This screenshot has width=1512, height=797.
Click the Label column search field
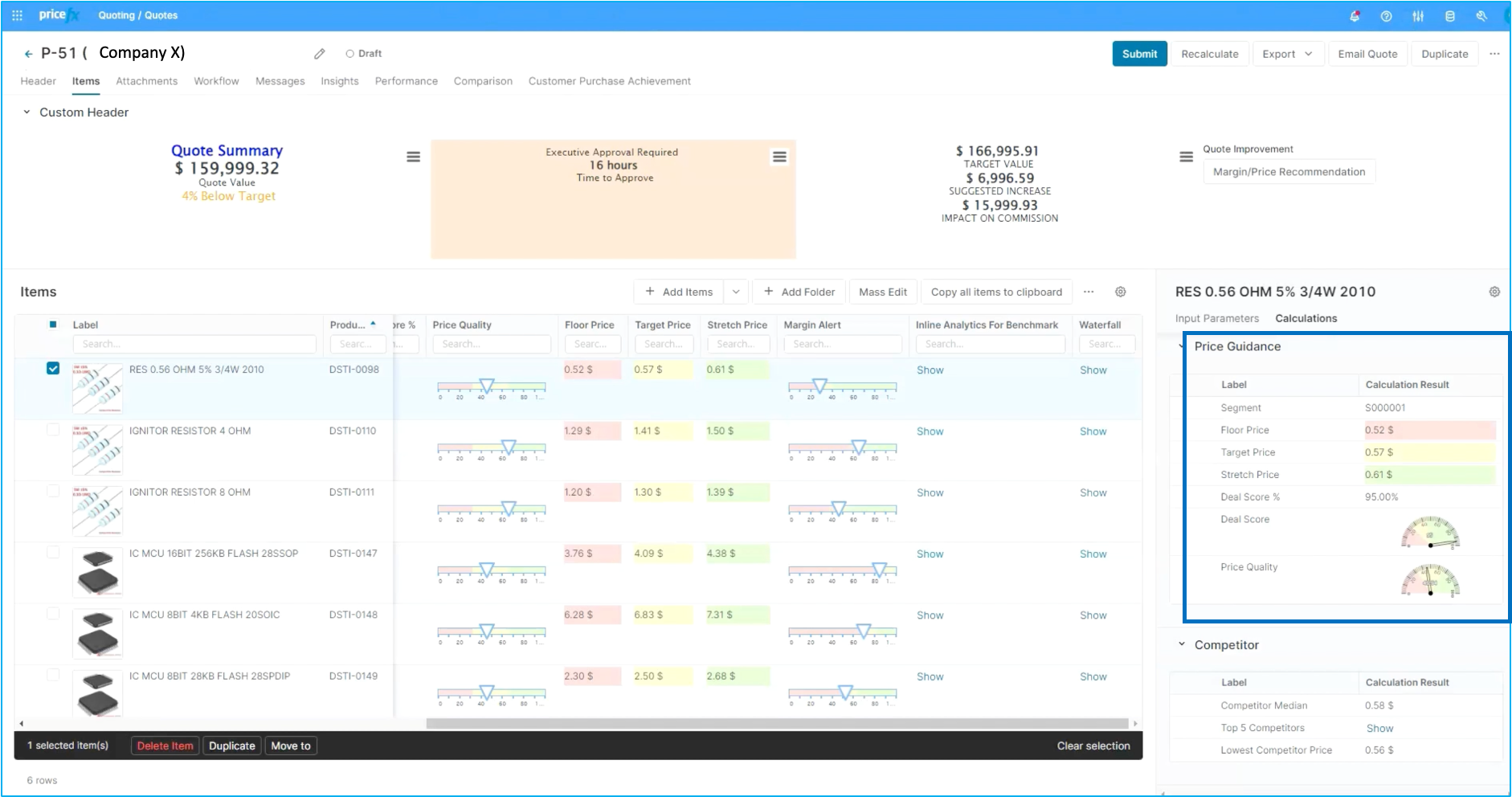click(x=194, y=344)
